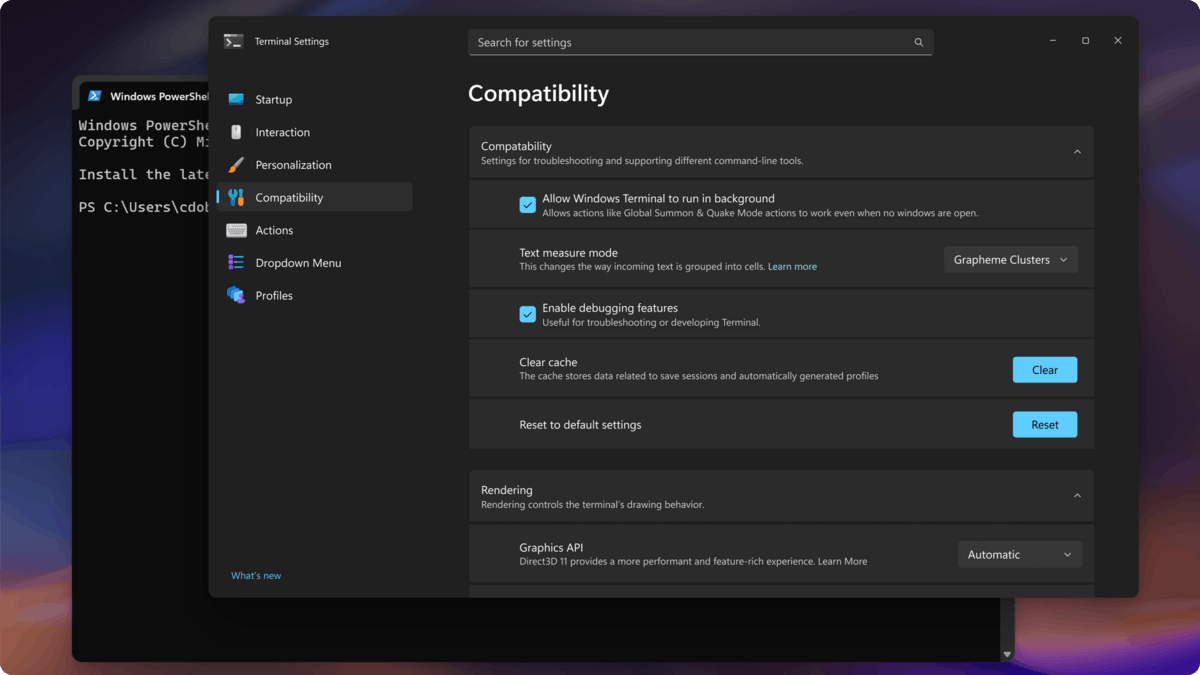
Task: Open the Interaction settings page
Action: pyautogui.click(x=282, y=132)
